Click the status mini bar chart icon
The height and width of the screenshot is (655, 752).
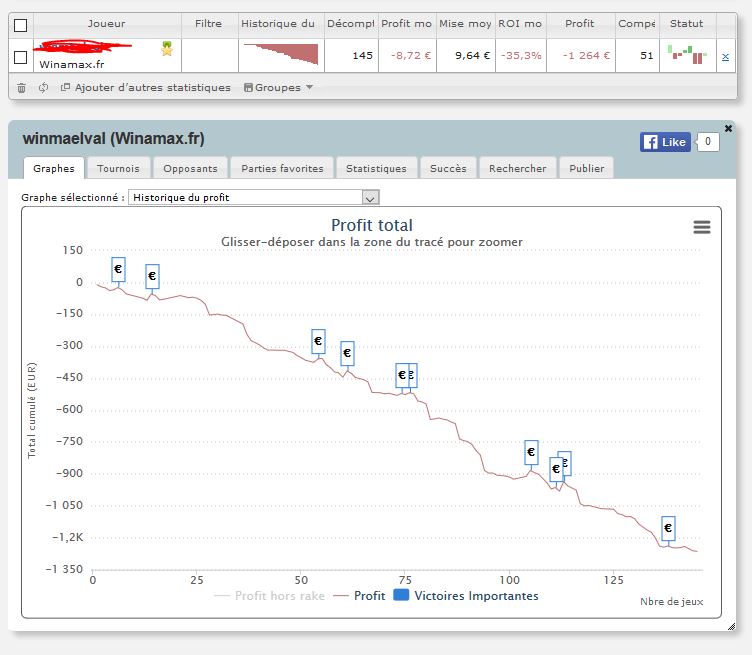coord(687,55)
